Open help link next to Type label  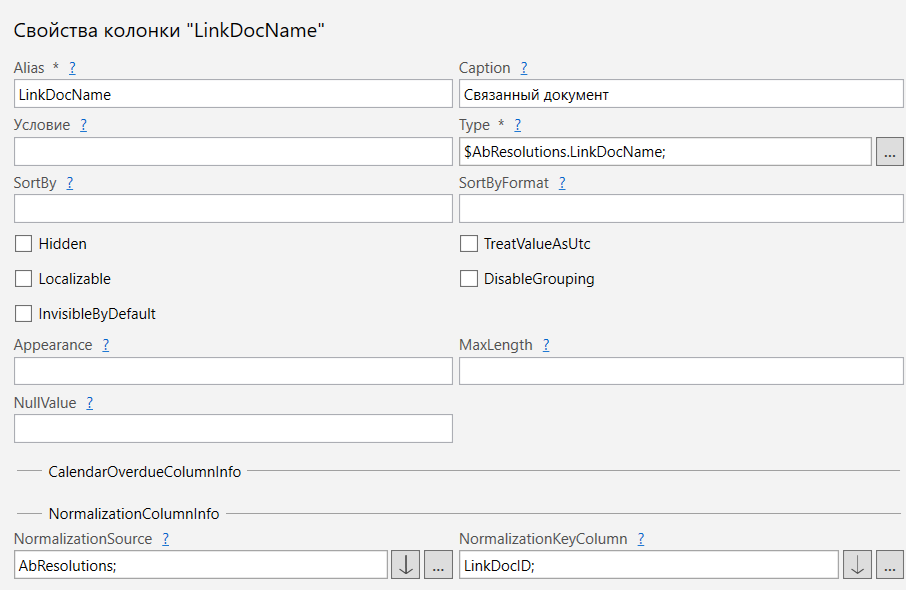[517, 125]
